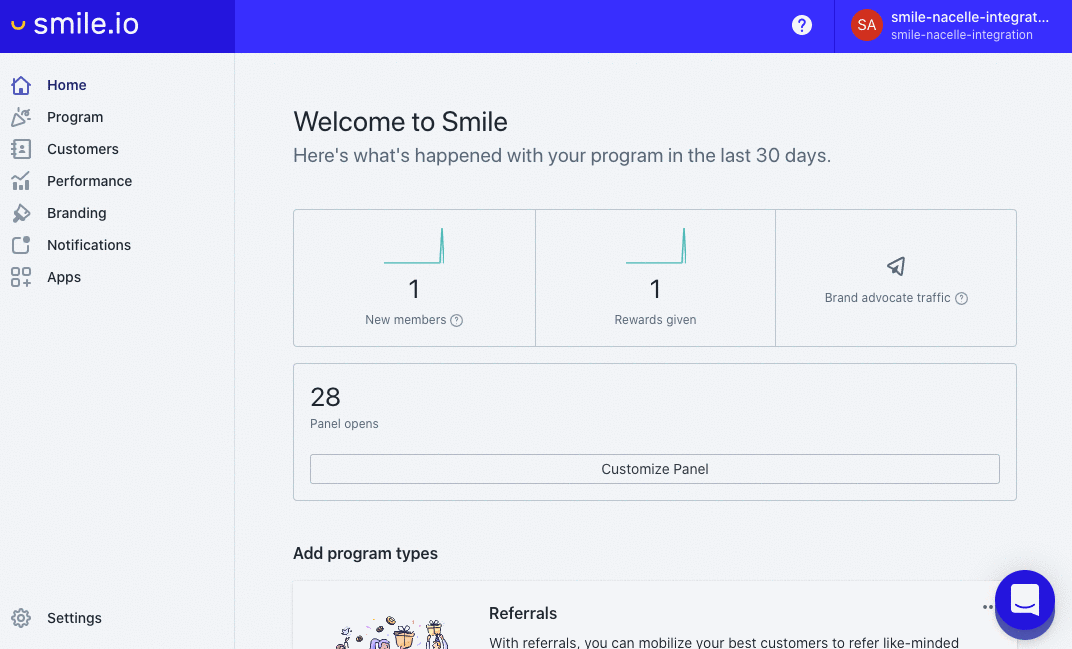Click the Notifications icon in sidebar
The height and width of the screenshot is (649, 1072).
tap(21, 245)
